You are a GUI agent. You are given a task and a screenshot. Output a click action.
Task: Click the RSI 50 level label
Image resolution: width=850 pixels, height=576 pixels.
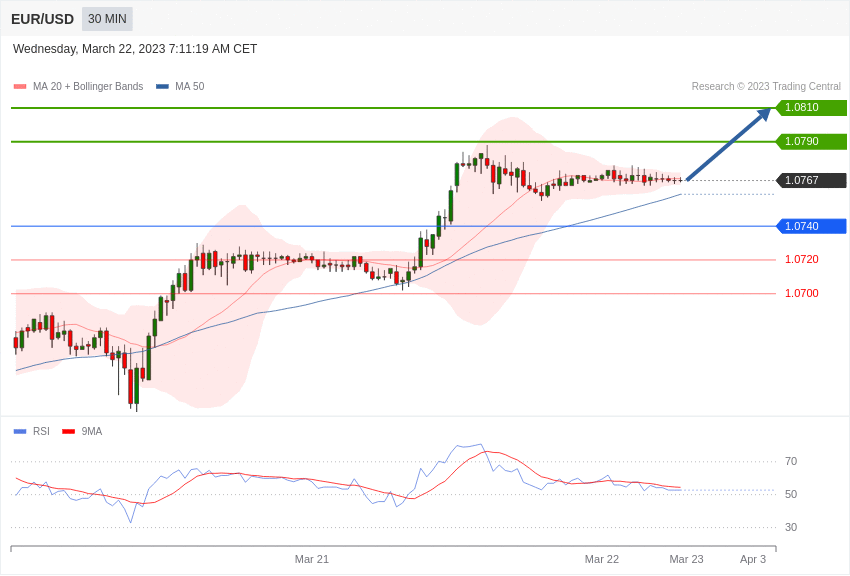[791, 494]
